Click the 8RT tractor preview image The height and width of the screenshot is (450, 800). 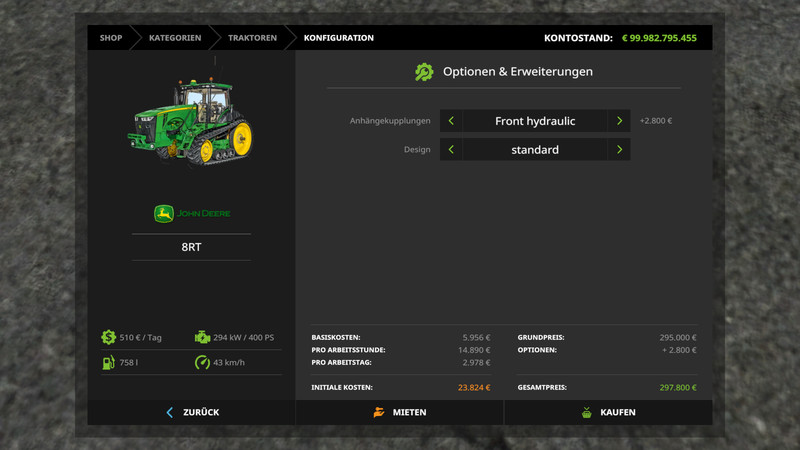pyautogui.click(x=188, y=122)
